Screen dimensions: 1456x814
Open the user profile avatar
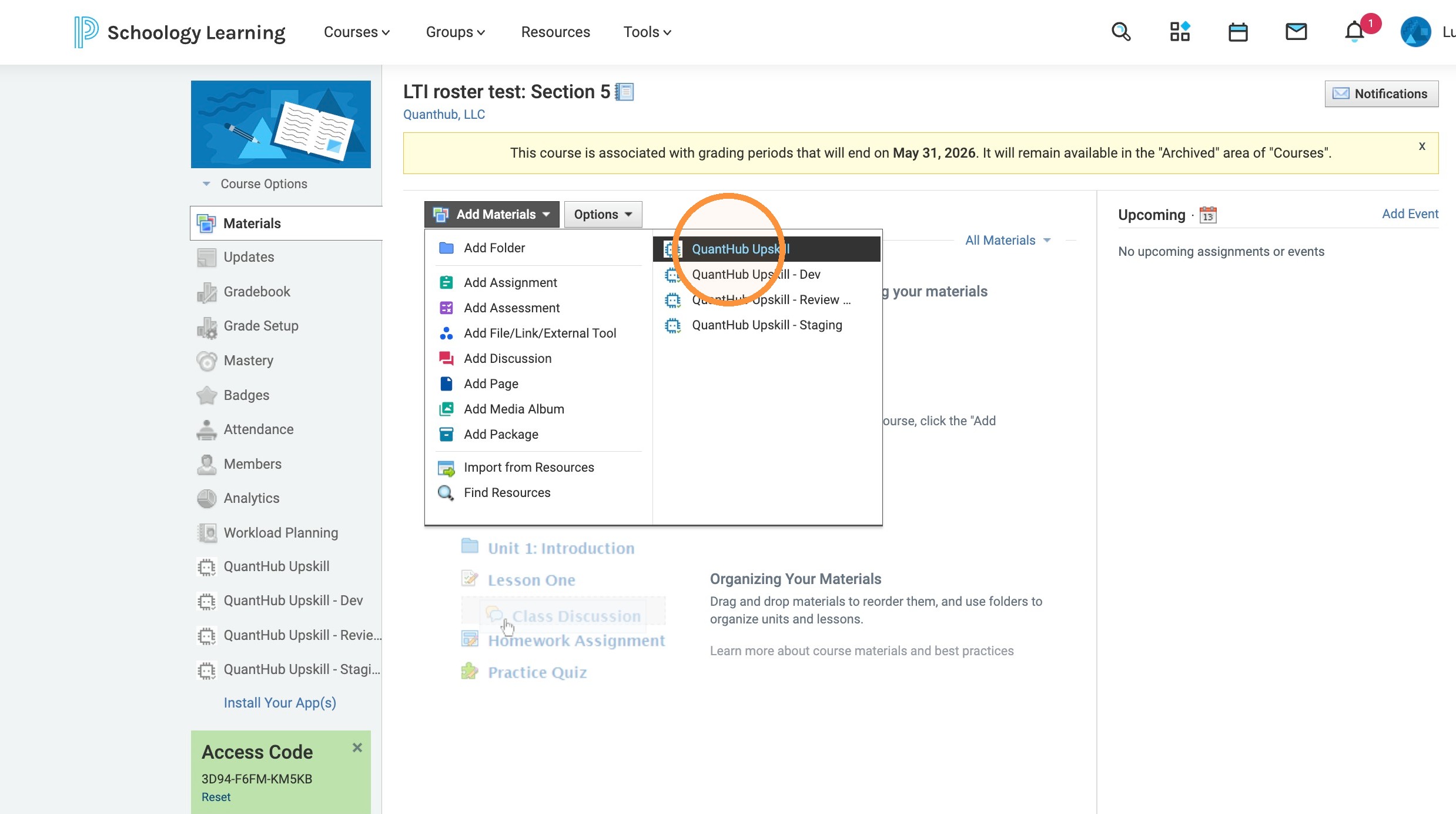click(x=1415, y=32)
